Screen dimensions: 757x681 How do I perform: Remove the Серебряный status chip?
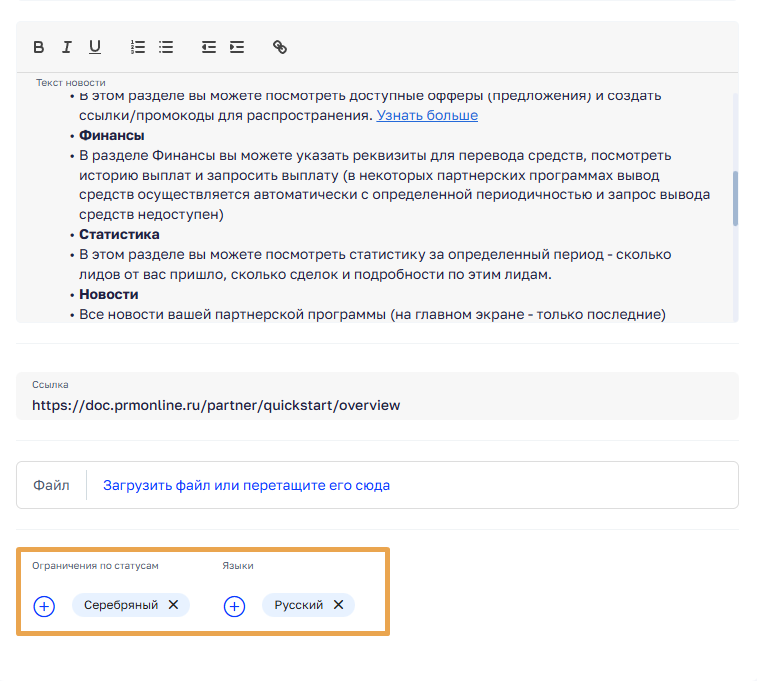(x=173, y=605)
